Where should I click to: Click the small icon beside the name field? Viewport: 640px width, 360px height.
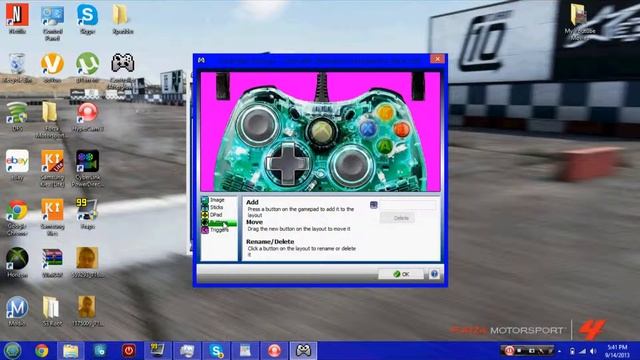373,205
